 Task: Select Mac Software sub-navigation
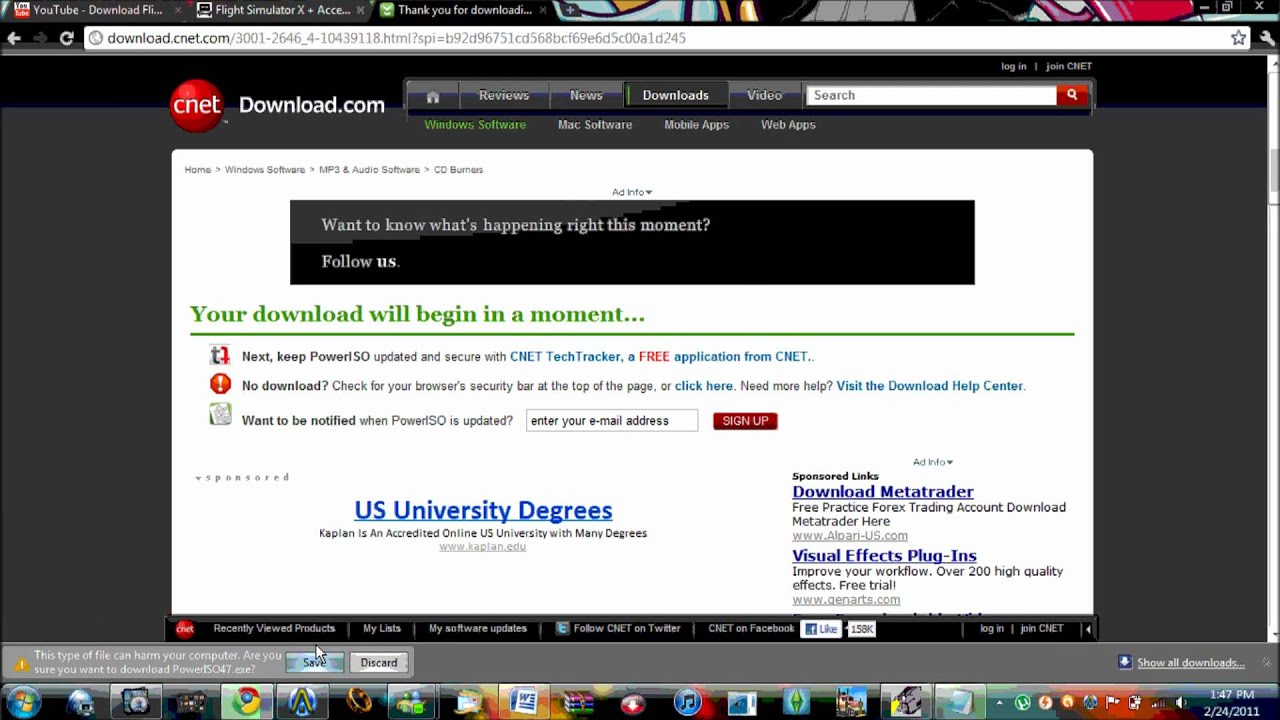click(x=595, y=125)
